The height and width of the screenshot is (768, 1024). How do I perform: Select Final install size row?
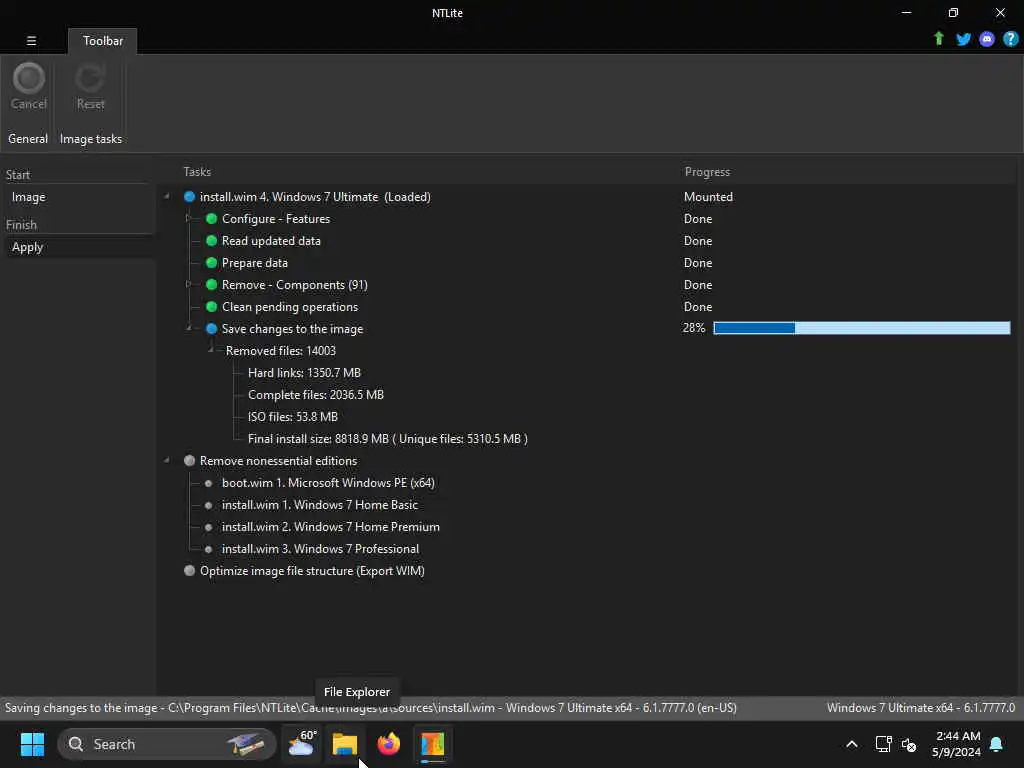click(x=388, y=439)
